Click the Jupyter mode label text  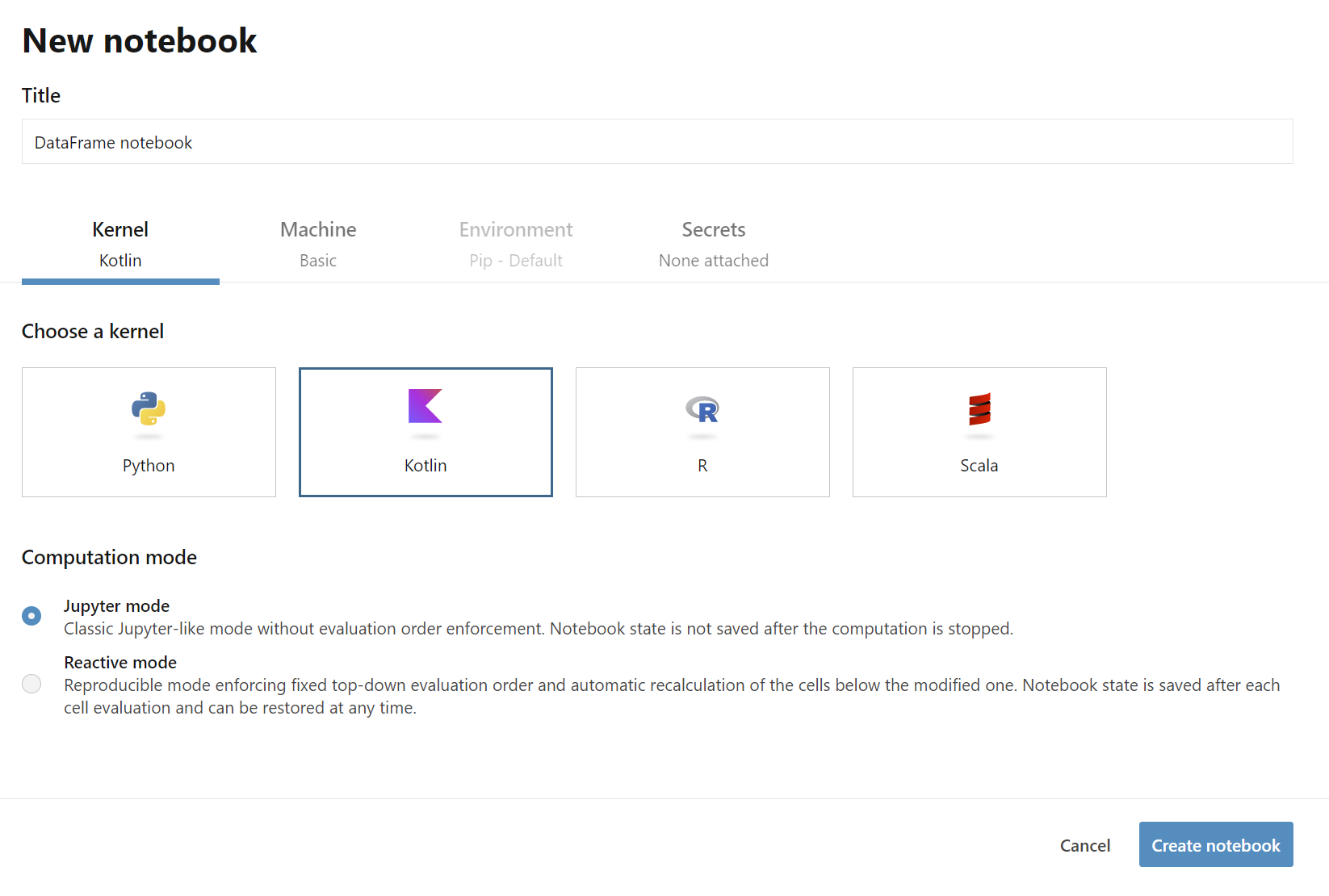(117, 606)
